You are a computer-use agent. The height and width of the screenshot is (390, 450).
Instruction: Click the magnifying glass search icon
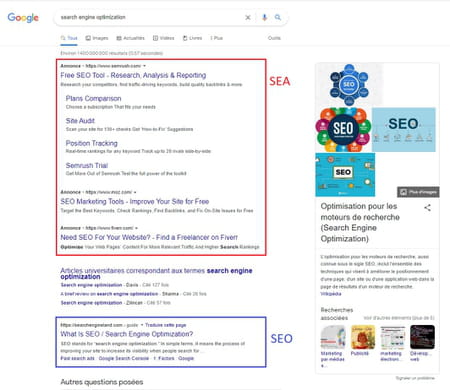(x=278, y=17)
